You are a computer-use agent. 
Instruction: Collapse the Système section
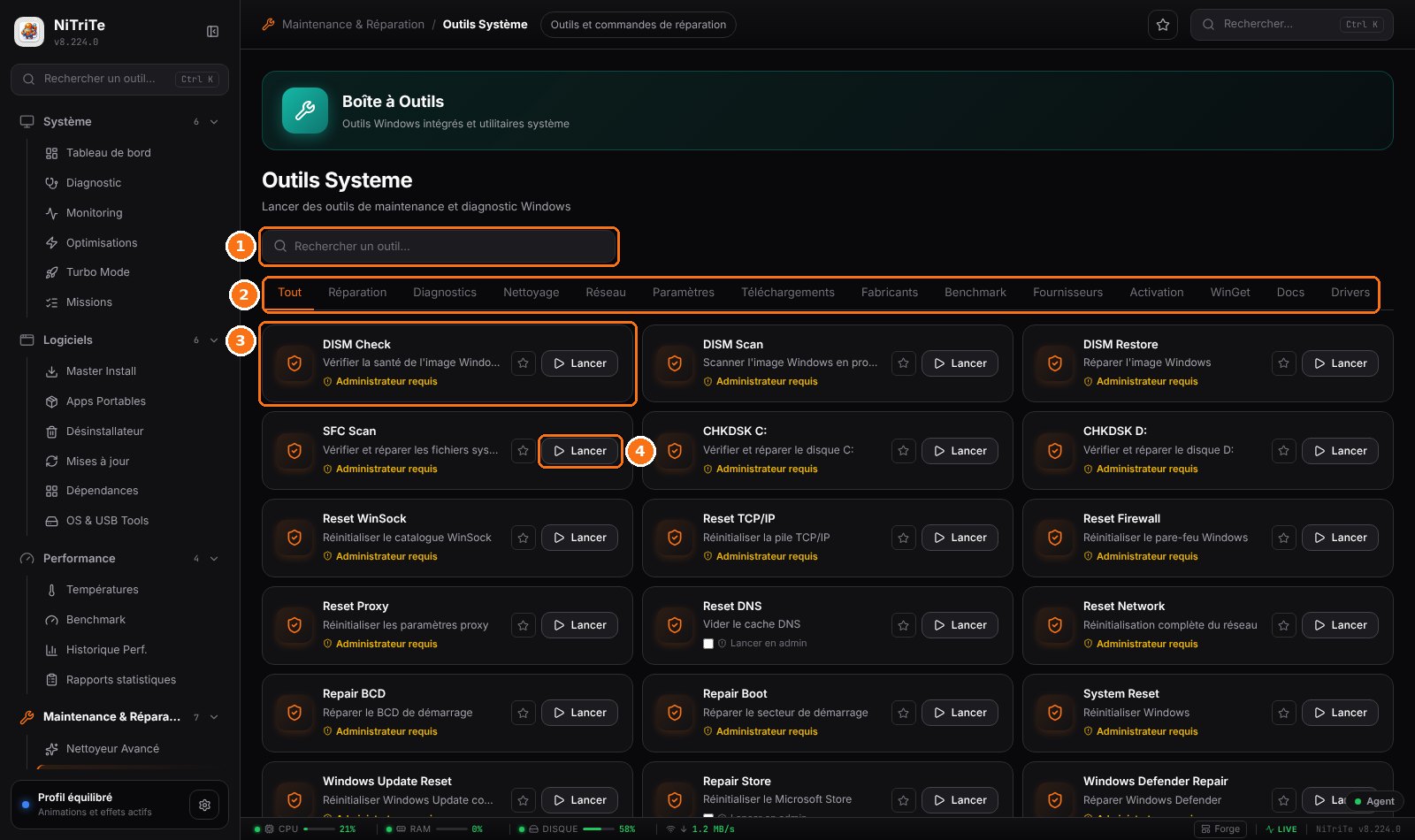(214, 122)
